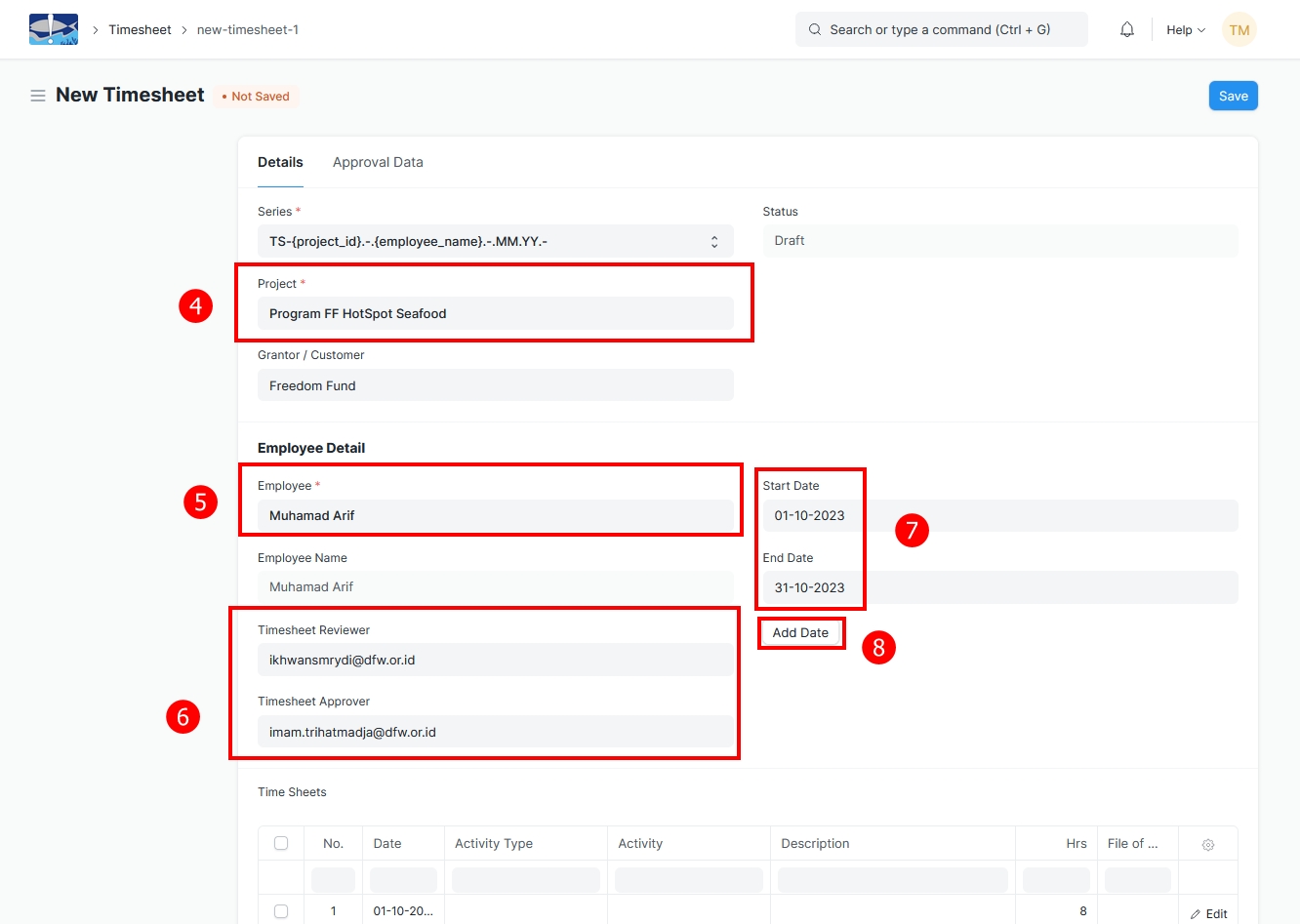The width and height of the screenshot is (1300, 924).
Task: Click the search magnifier icon
Action: click(815, 29)
